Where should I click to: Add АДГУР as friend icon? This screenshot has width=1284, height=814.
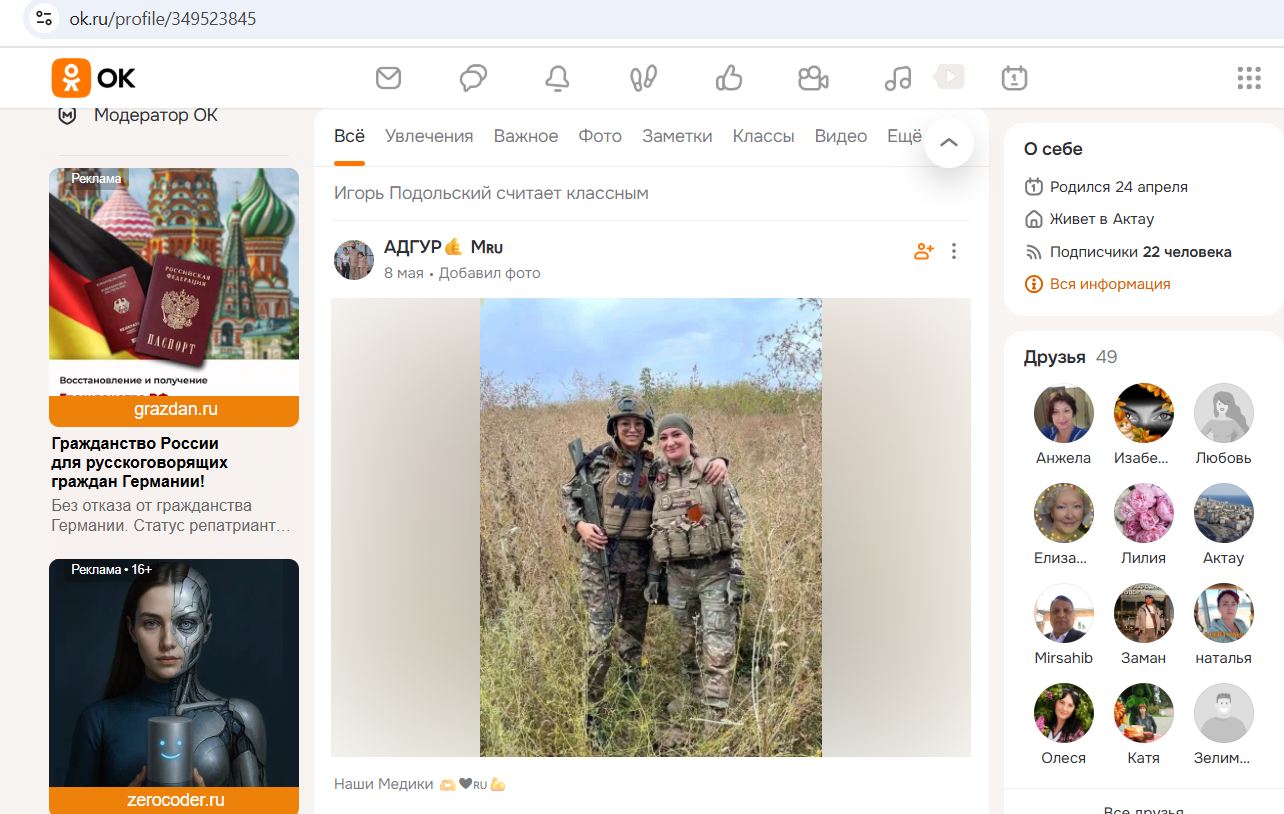[923, 252]
